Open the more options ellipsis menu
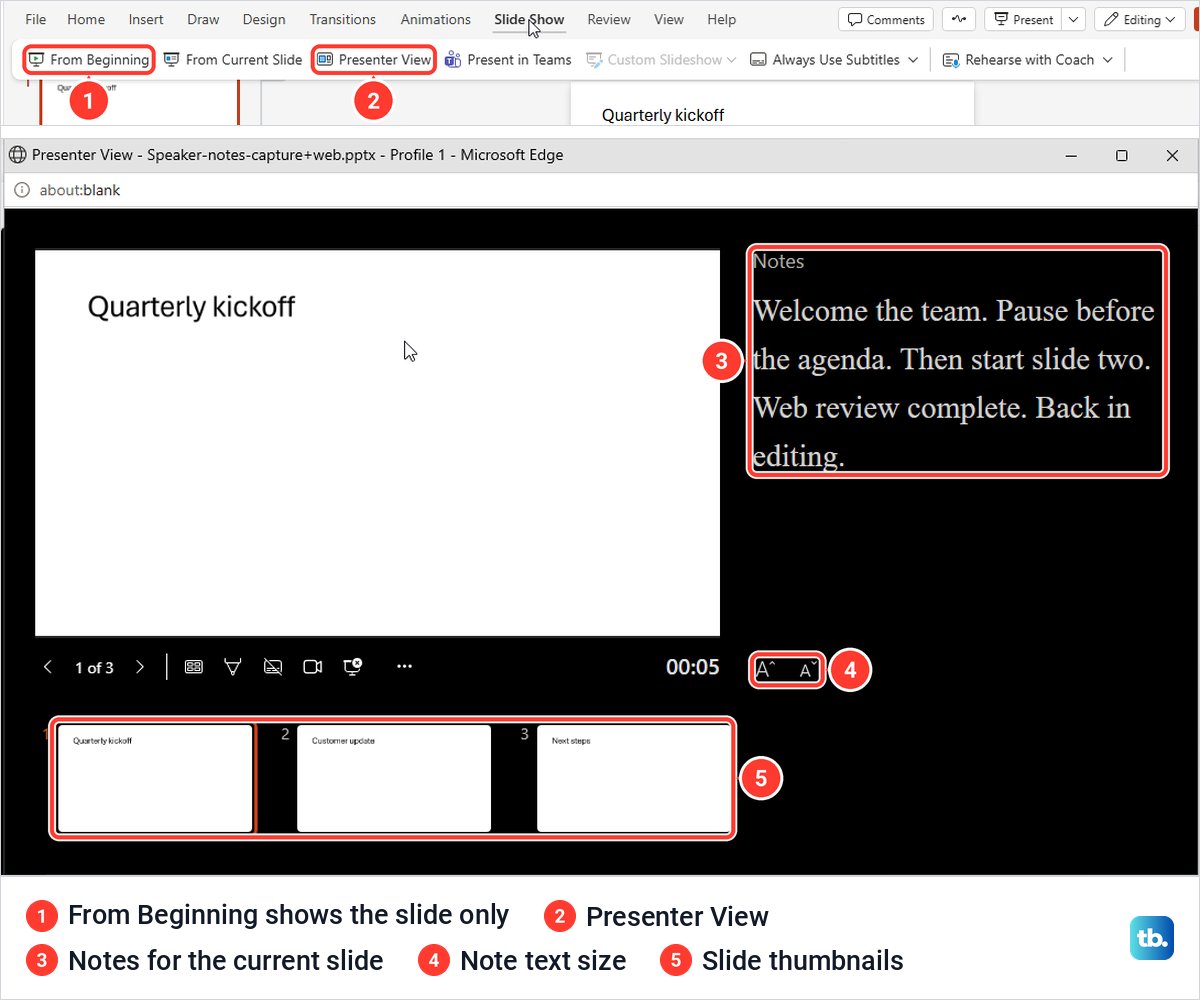 pyautogui.click(x=405, y=666)
